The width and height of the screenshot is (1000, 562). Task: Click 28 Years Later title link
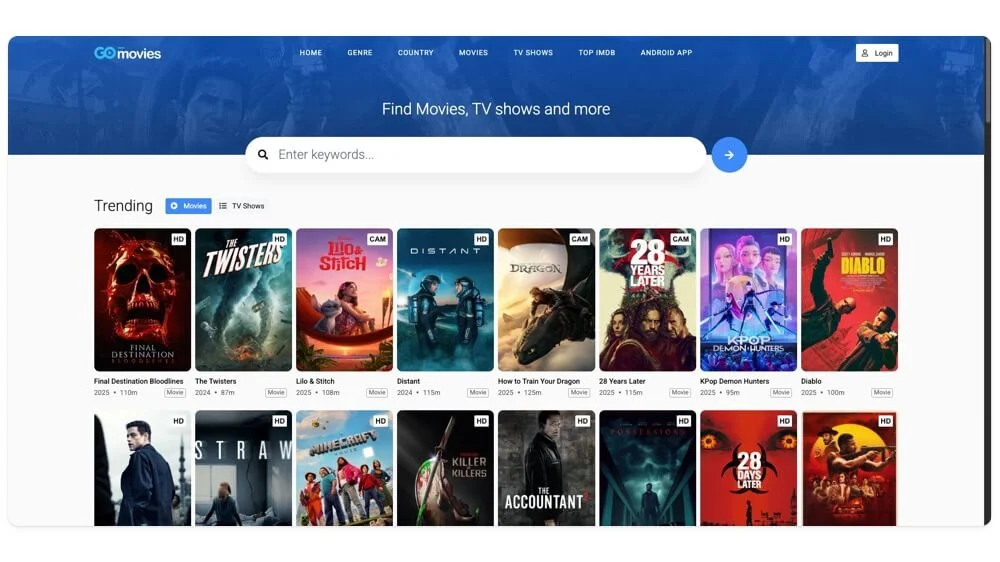coord(622,381)
